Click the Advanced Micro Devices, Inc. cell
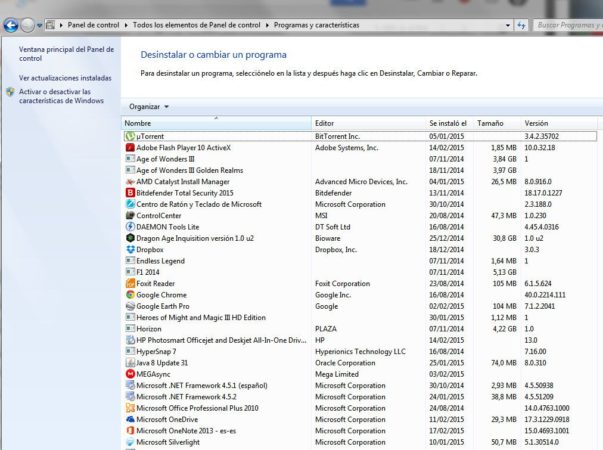 (x=361, y=182)
